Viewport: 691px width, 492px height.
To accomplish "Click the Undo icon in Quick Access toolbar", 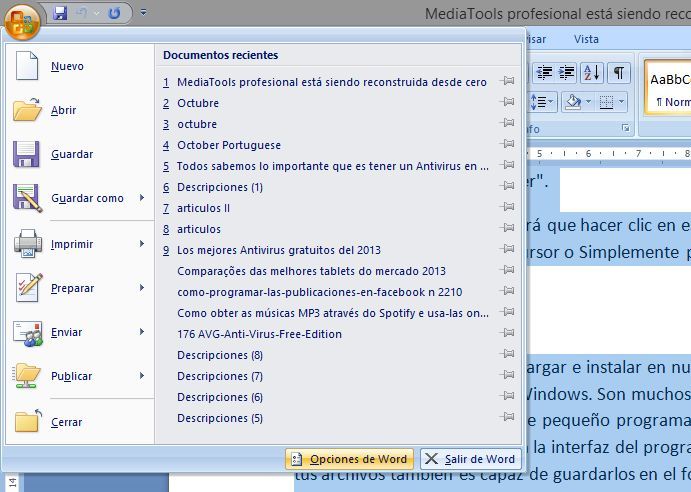I will (82, 13).
